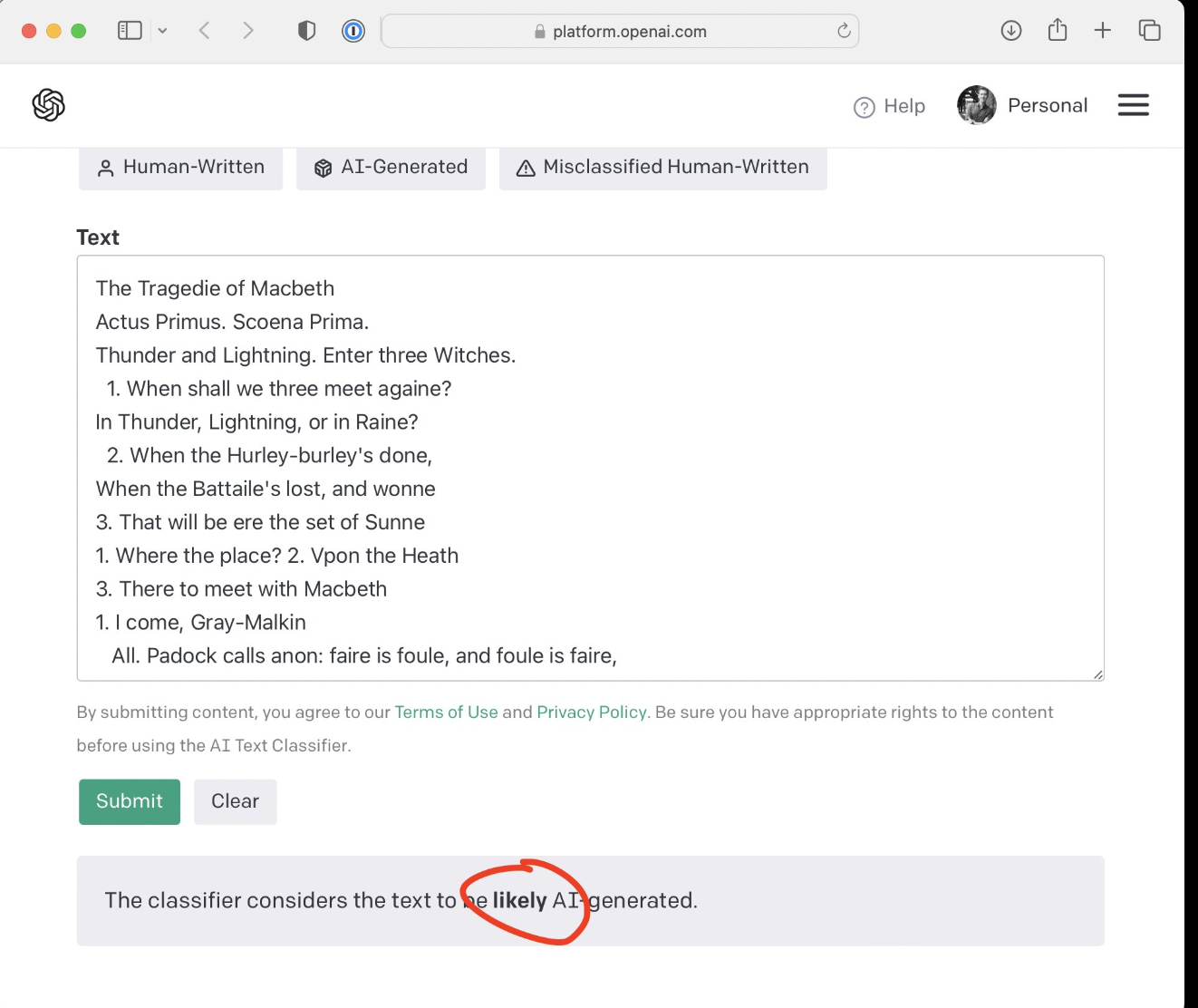The width and height of the screenshot is (1198, 1008).
Task: Open the 1Password extension icon
Action: (x=353, y=30)
